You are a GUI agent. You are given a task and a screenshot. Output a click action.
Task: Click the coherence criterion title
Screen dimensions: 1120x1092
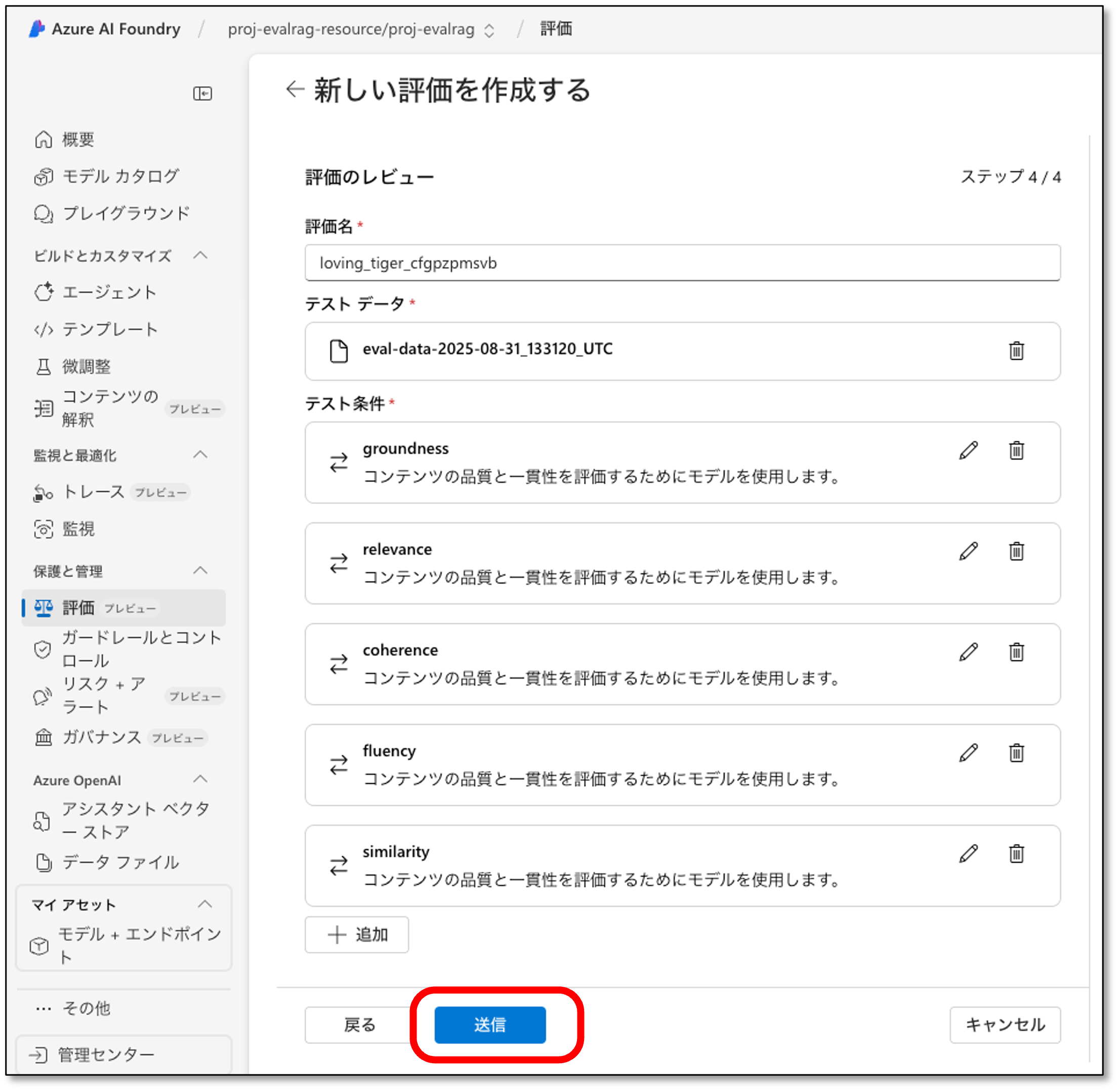[x=401, y=651]
